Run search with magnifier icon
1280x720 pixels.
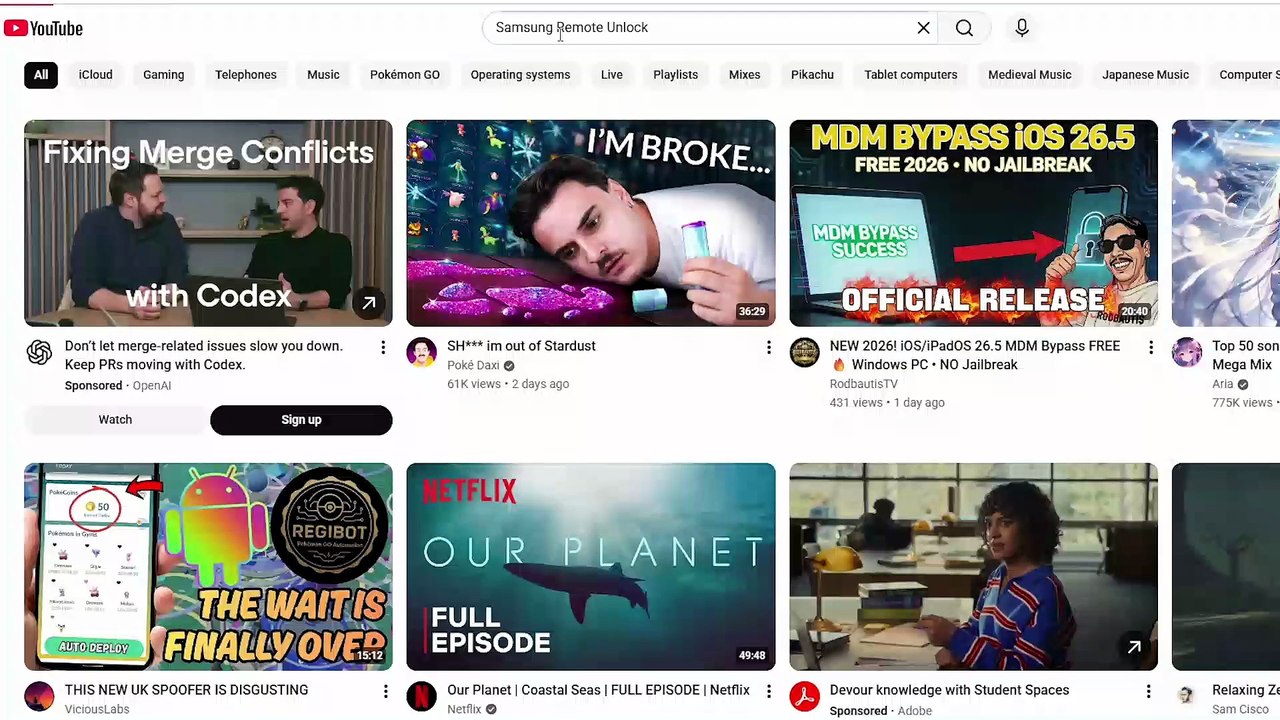point(964,28)
